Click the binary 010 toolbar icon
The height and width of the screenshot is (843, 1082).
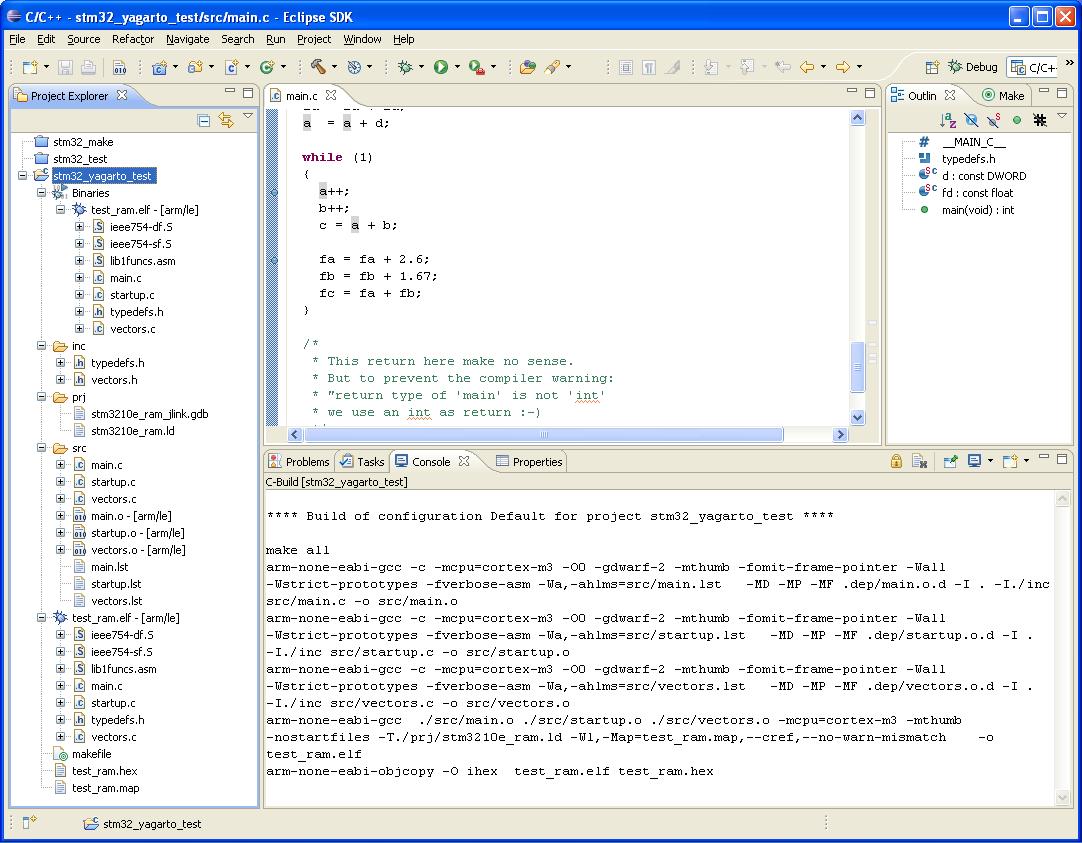119,67
